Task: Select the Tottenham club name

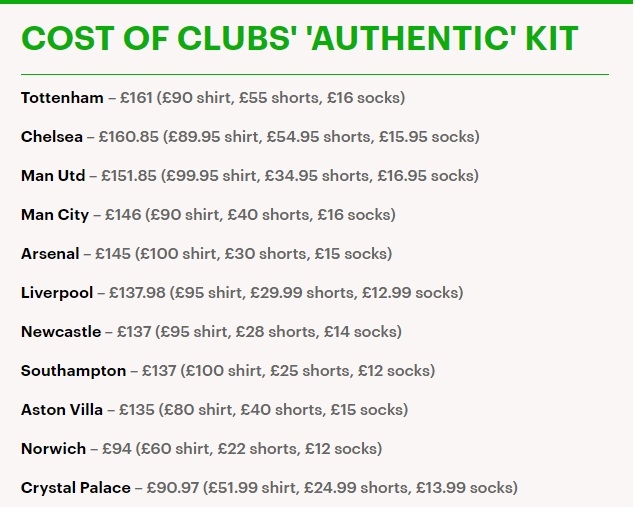Action: (62, 98)
